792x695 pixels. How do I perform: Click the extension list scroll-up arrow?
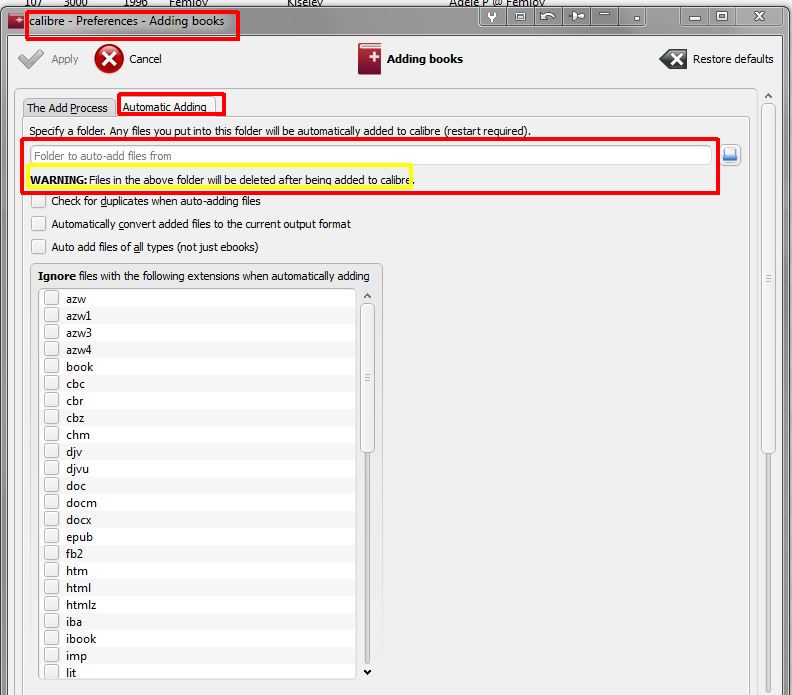point(368,296)
